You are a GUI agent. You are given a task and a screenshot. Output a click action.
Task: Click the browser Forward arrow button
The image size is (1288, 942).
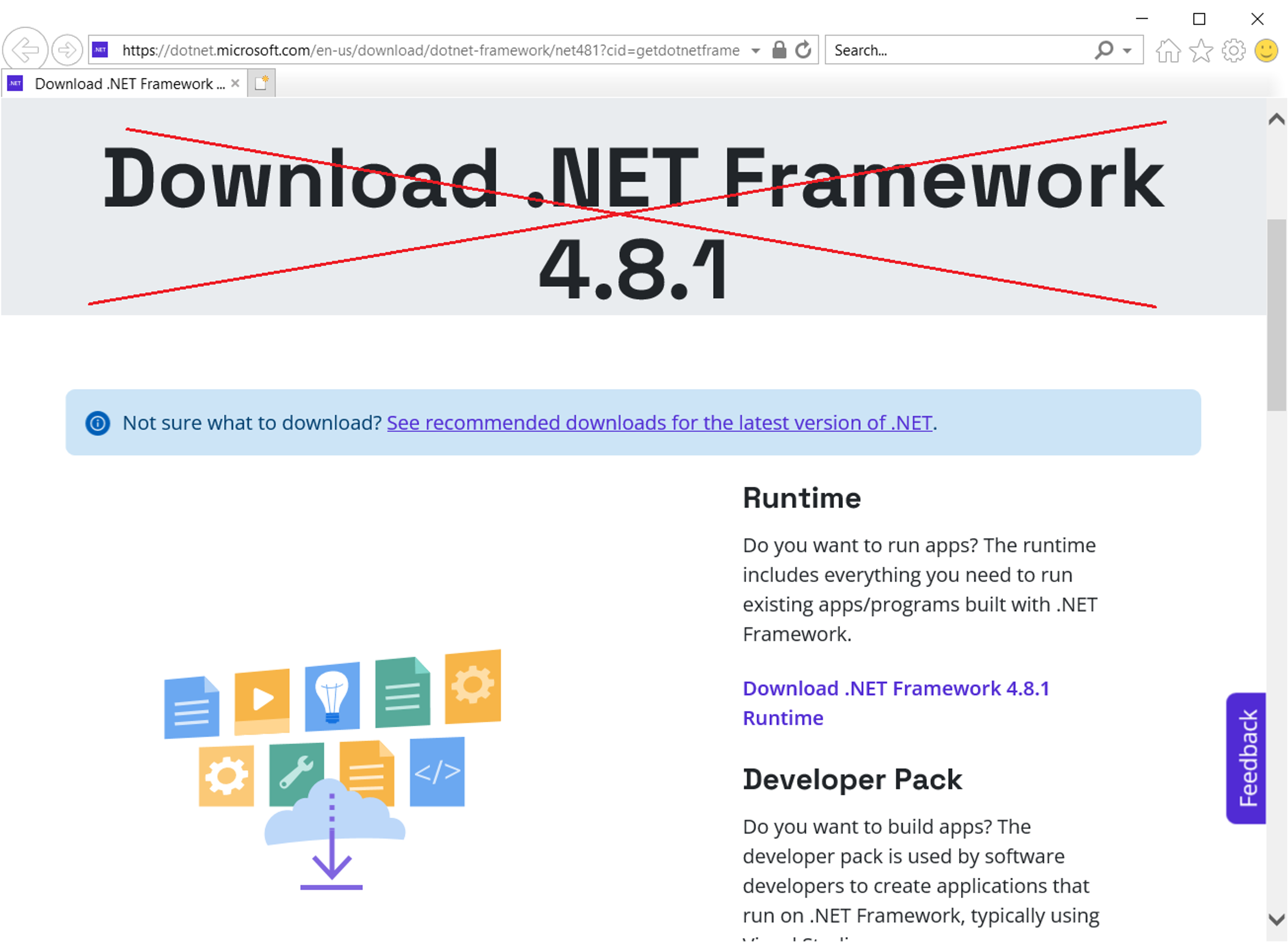click(67, 50)
